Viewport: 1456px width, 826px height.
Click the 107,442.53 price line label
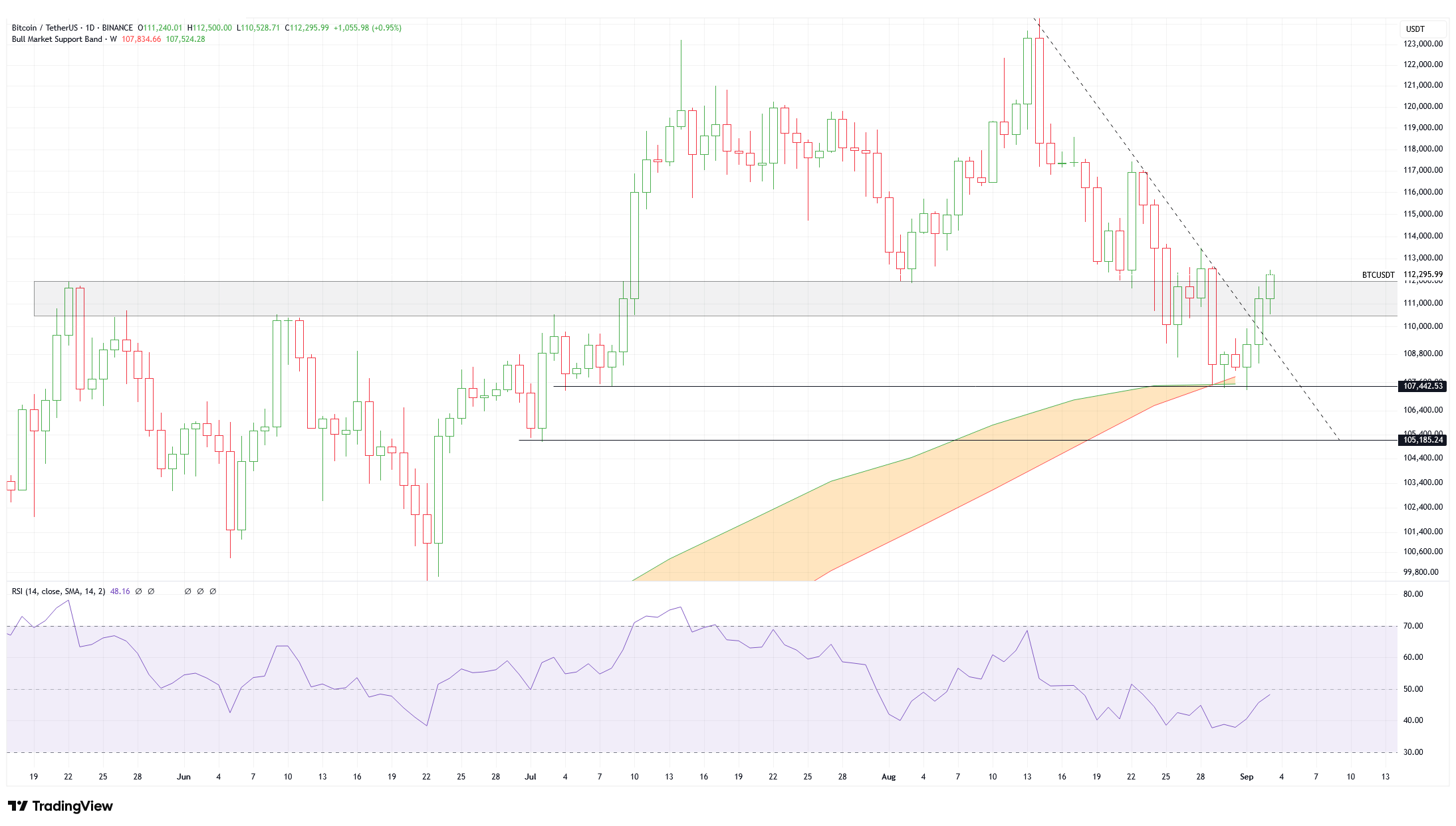(1422, 386)
